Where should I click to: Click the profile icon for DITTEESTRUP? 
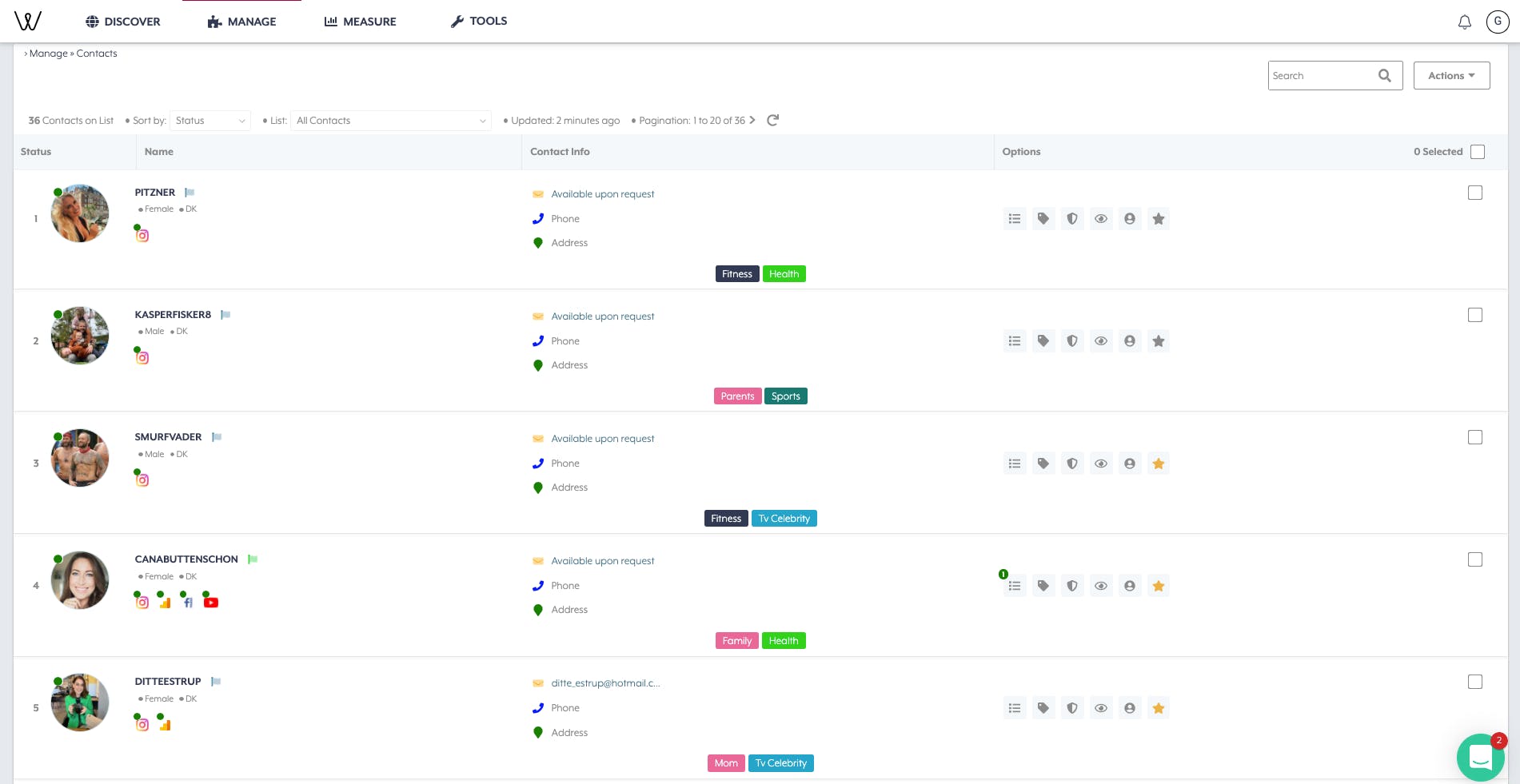pyautogui.click(x=1130, y=708)
